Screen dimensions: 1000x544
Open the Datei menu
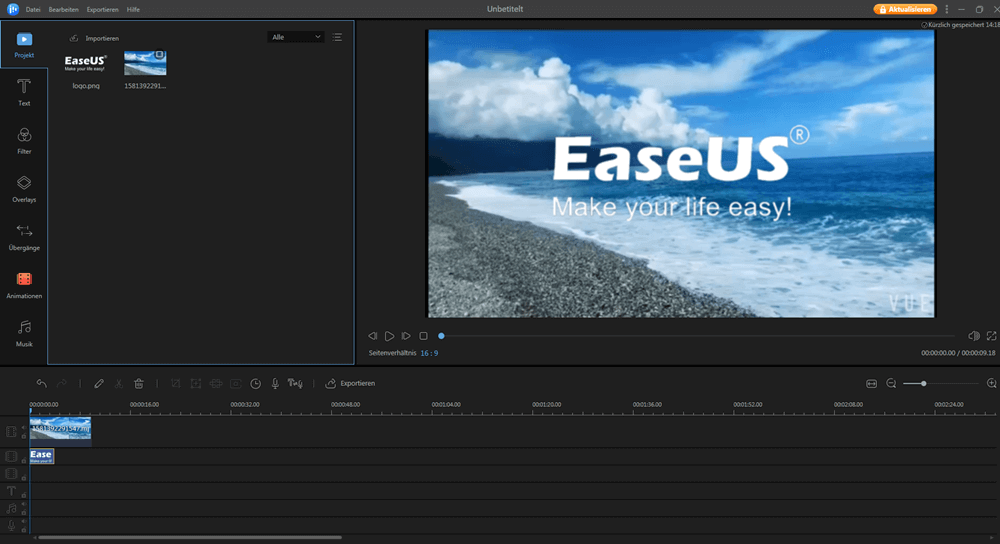point(33,8)
